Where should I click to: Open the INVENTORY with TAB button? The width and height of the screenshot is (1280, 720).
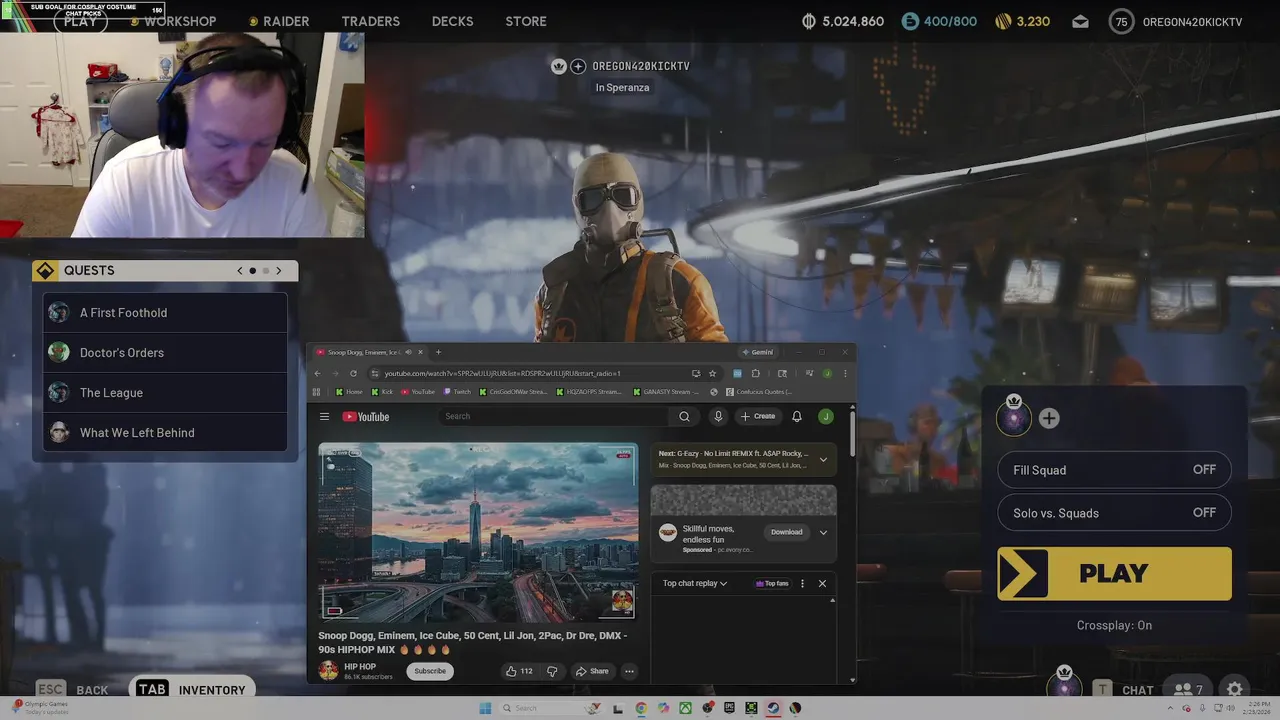click(190, 689)
